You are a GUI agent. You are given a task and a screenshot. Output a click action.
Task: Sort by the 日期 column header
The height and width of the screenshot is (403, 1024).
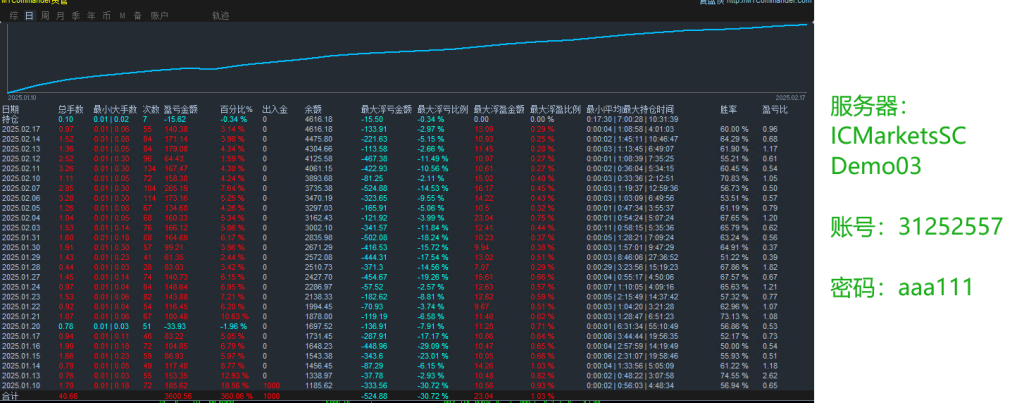click(10, 110)
